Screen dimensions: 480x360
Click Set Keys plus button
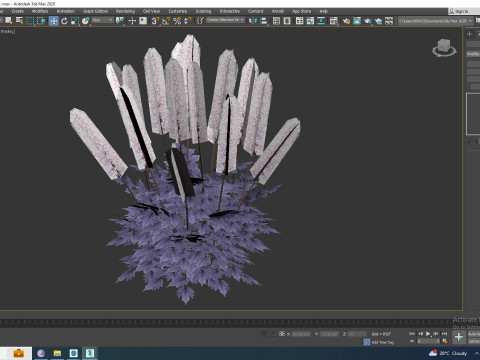coord(459,337)
